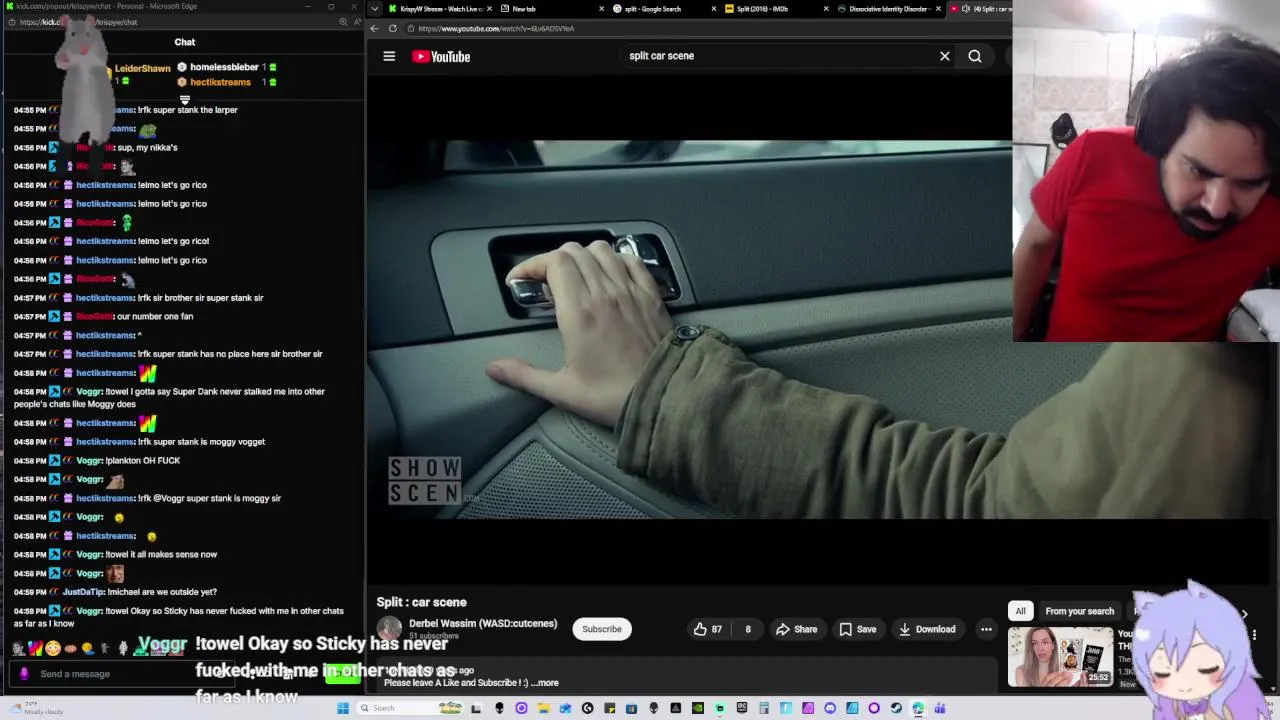Viewport: 1280px width, 720px height.
Task: Click the Windows taskbar Search box
Action: point(410,708)
